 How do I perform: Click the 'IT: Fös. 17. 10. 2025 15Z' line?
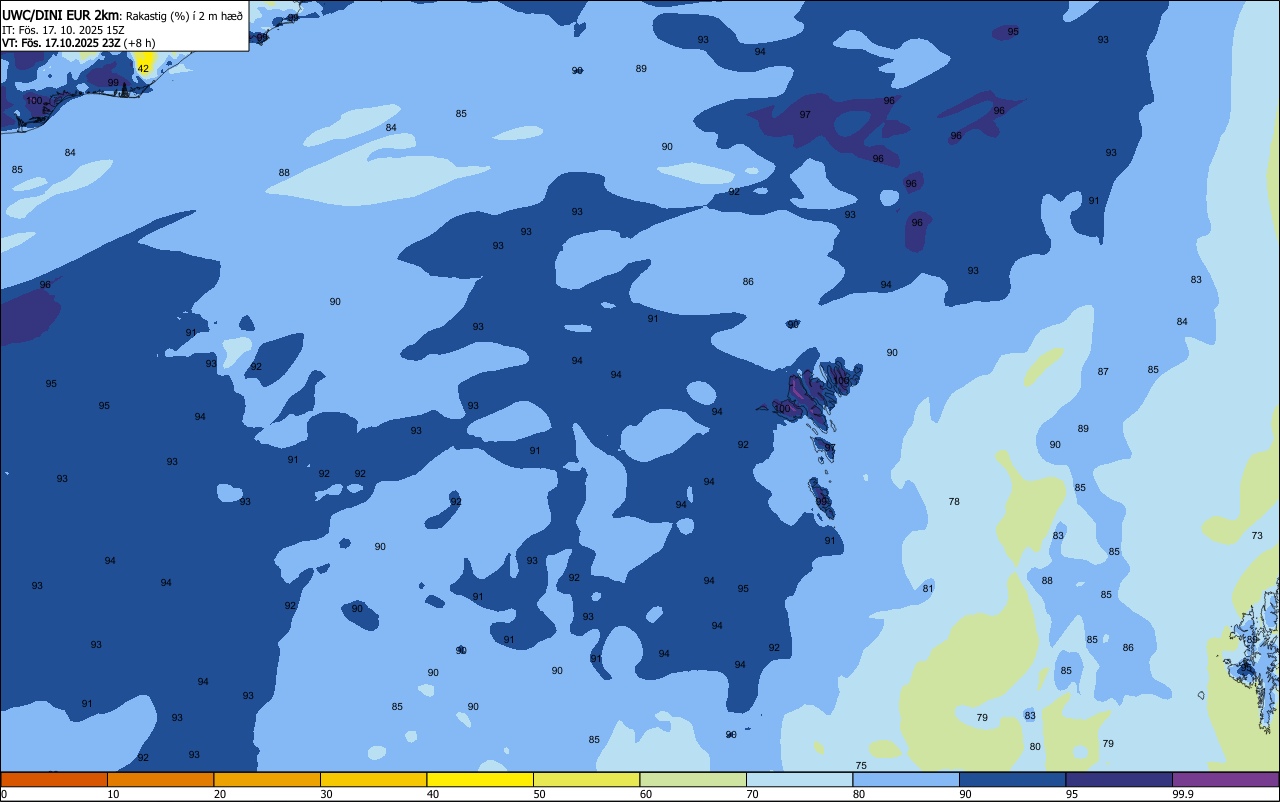63,30
